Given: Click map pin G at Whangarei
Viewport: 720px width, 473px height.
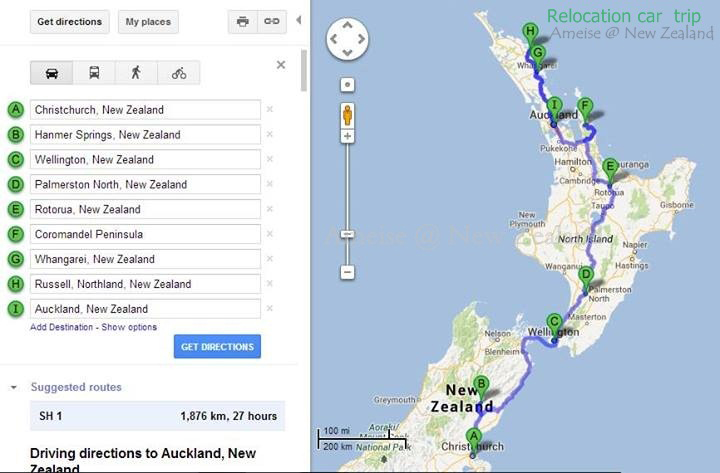Looking at the screenshot, I should tap(538, 56).
